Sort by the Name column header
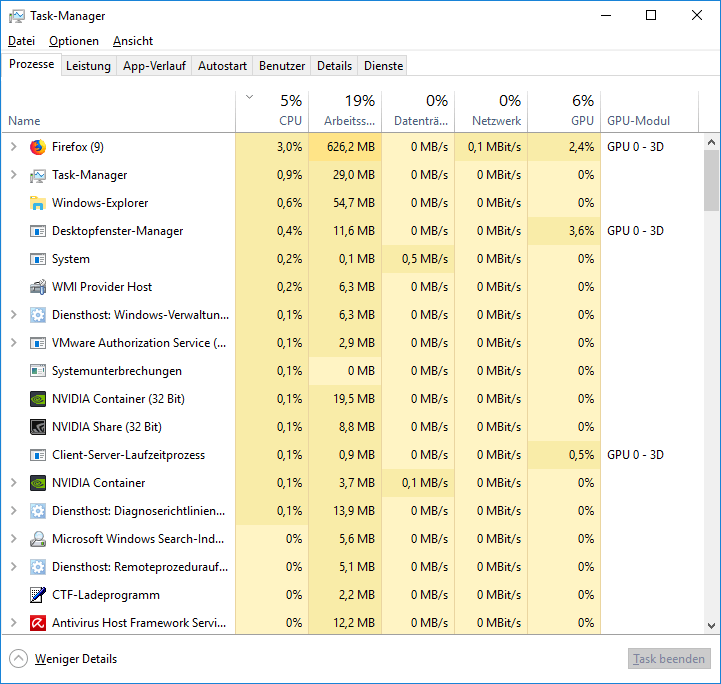Screen dimensions: 721x684 [119, 111]
